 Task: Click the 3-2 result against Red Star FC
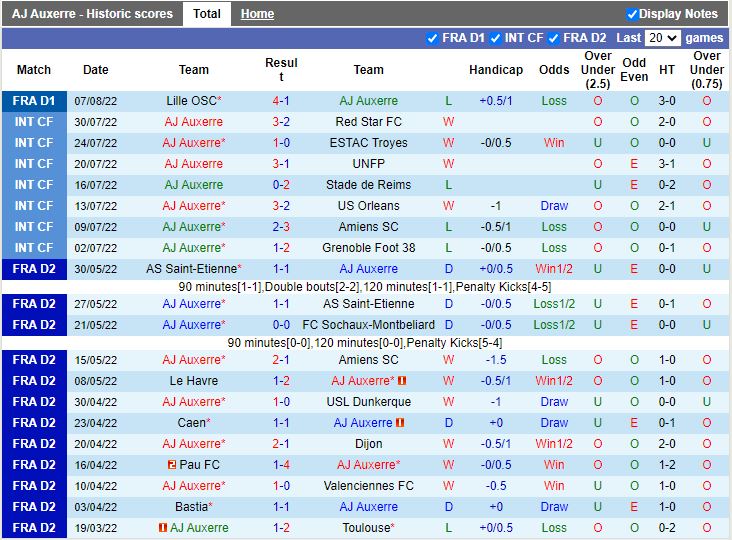coord(281,122)
